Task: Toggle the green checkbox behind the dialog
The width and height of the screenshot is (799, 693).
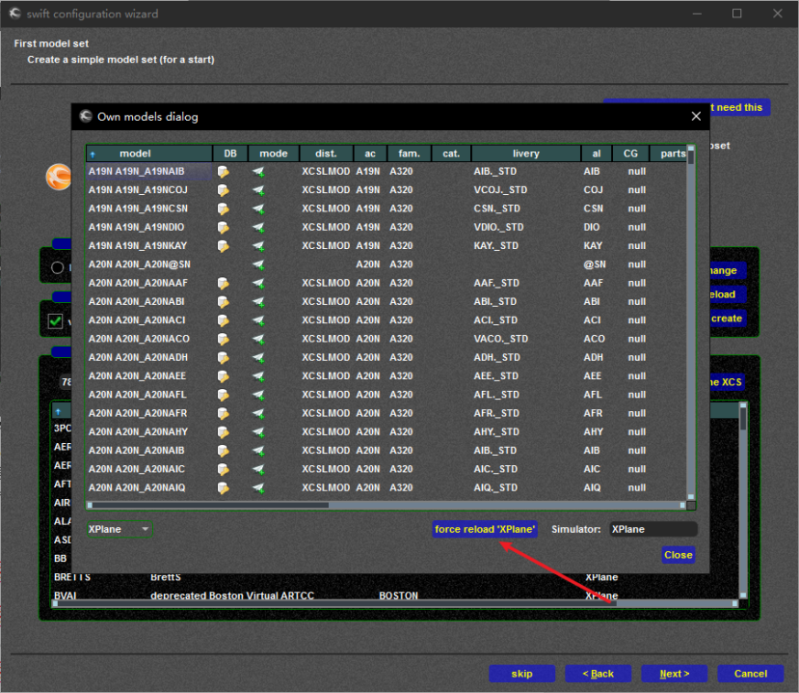Action: tap(56, 320)
